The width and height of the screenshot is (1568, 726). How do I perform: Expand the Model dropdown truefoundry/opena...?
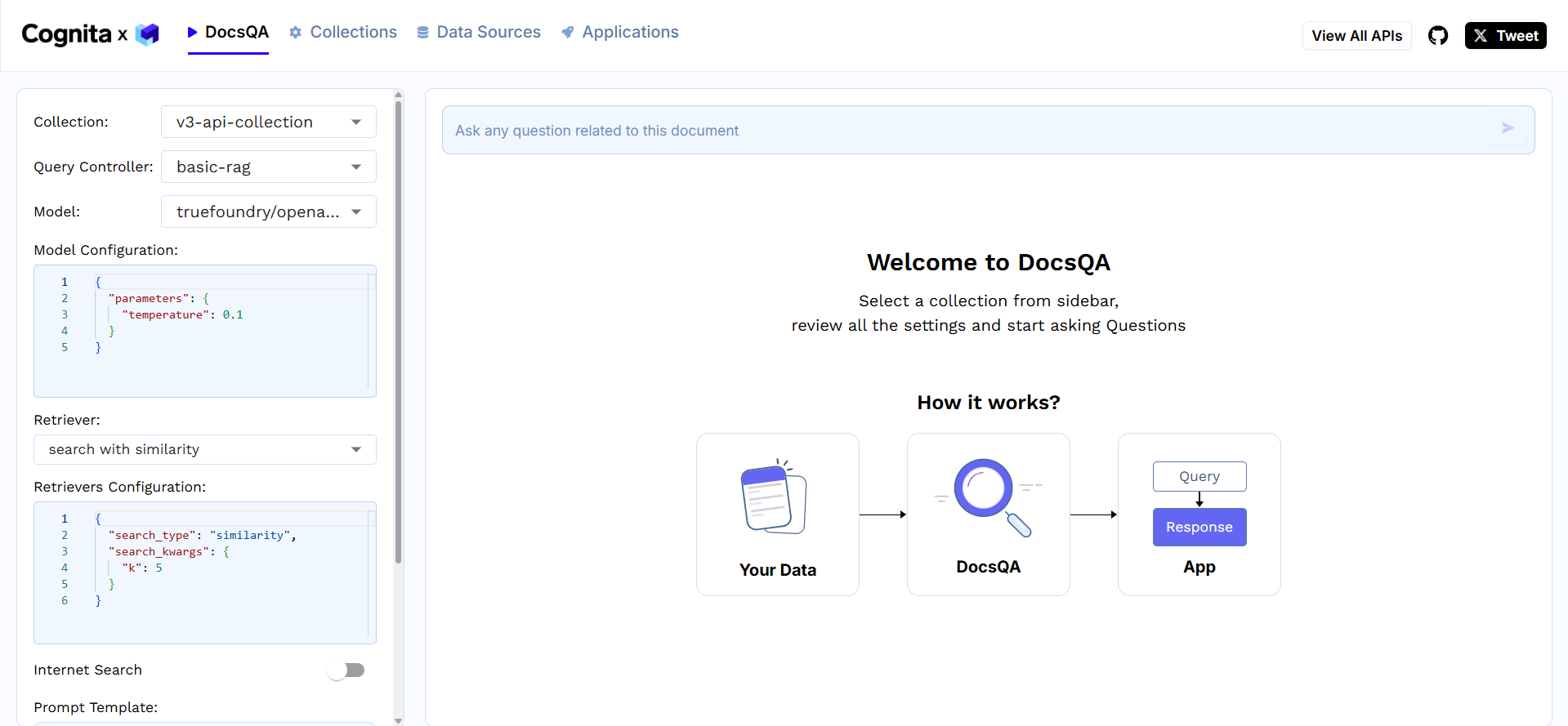(269, 212)
